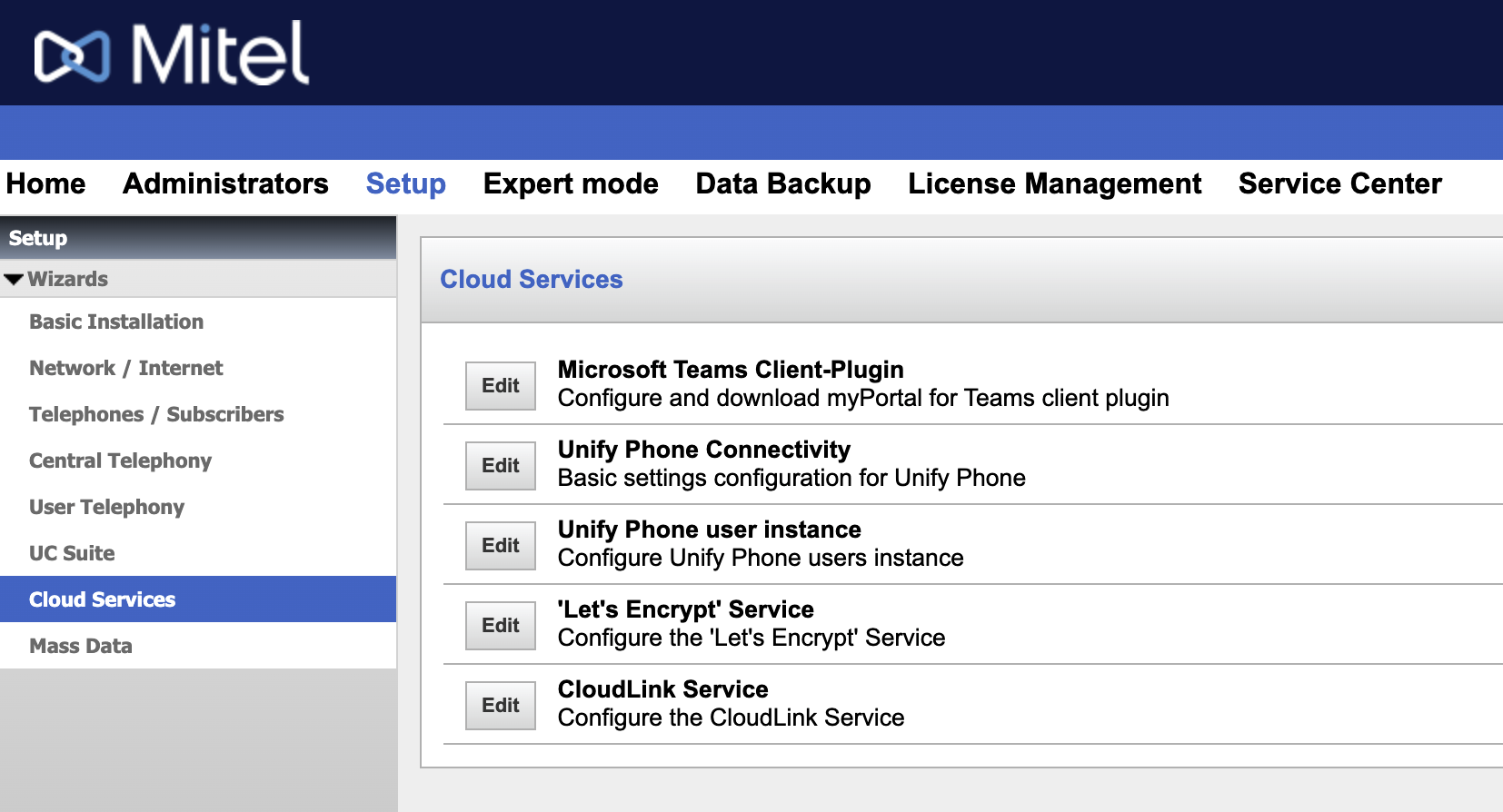Screen dimensions: 1503x812
Task: Click "'Let's Encrypt' Service" title text
Action: [686, 609]
